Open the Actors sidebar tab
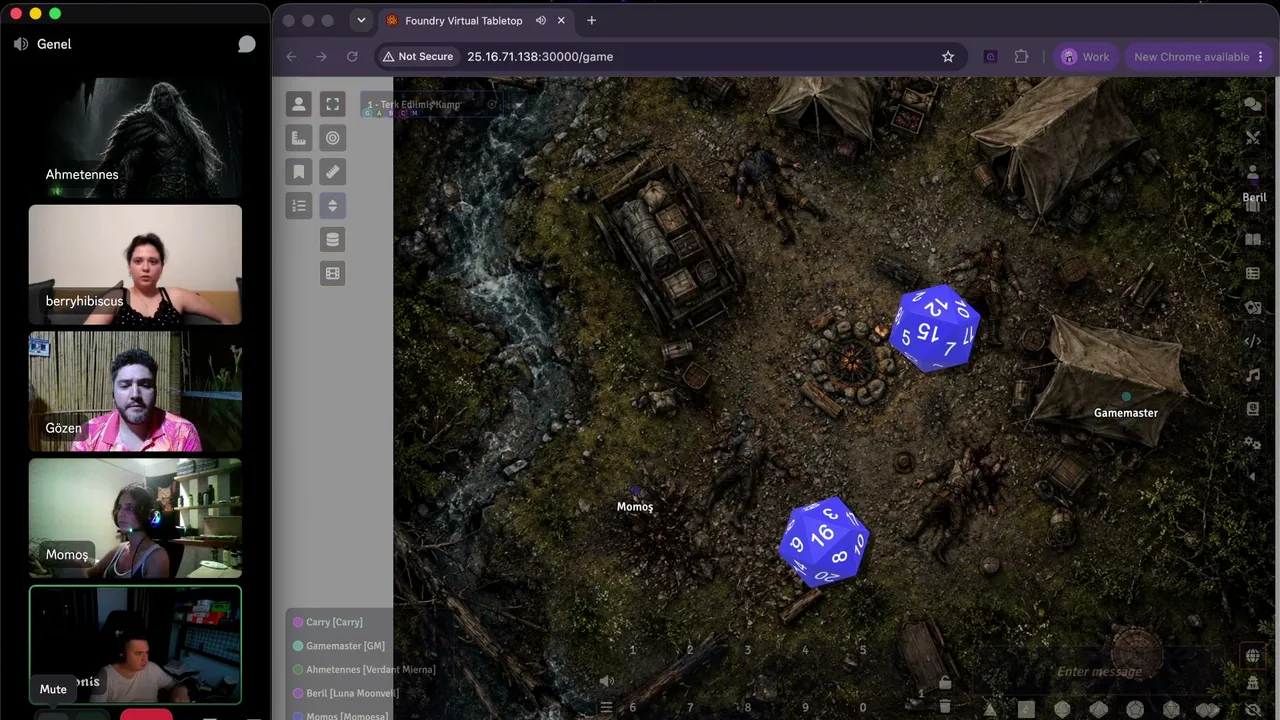Viewport: 1280px width, 720px height. [x=1252, y=172]
